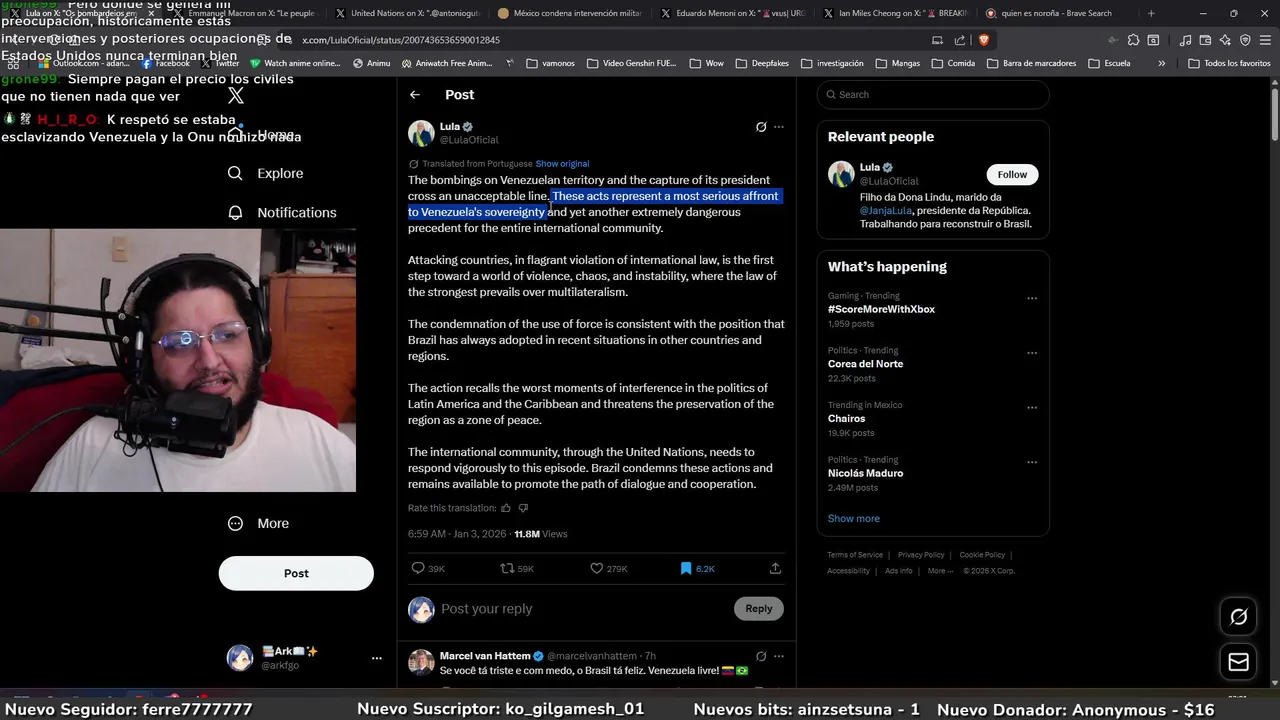
Task: Open the X logo home link
Action: pyautogui.click(x=236, y=96)
